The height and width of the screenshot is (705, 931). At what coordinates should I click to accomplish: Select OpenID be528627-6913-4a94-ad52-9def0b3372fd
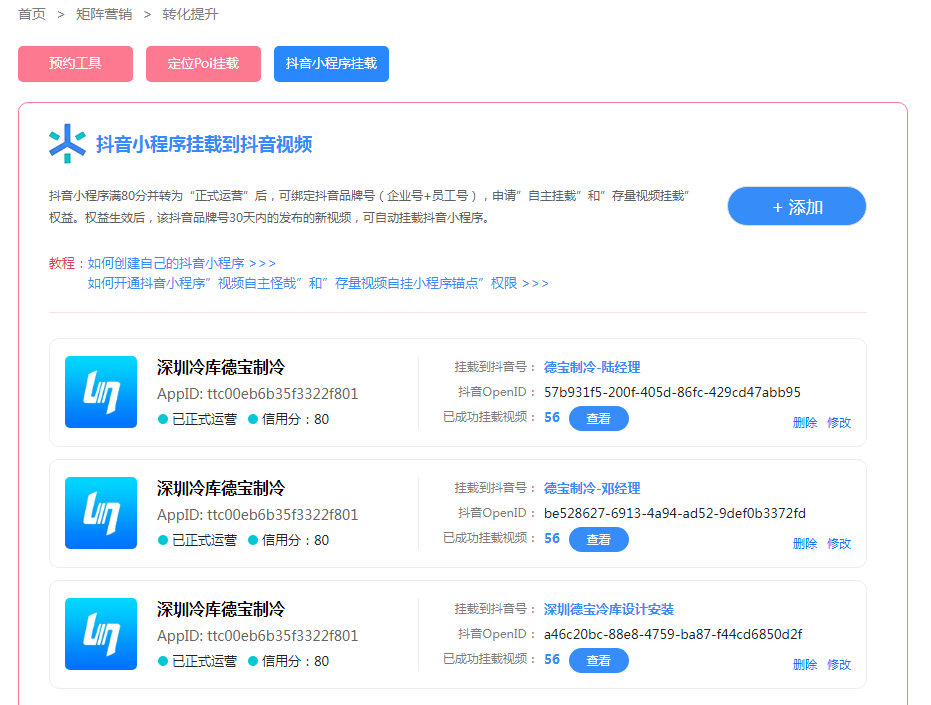(674, 513)
